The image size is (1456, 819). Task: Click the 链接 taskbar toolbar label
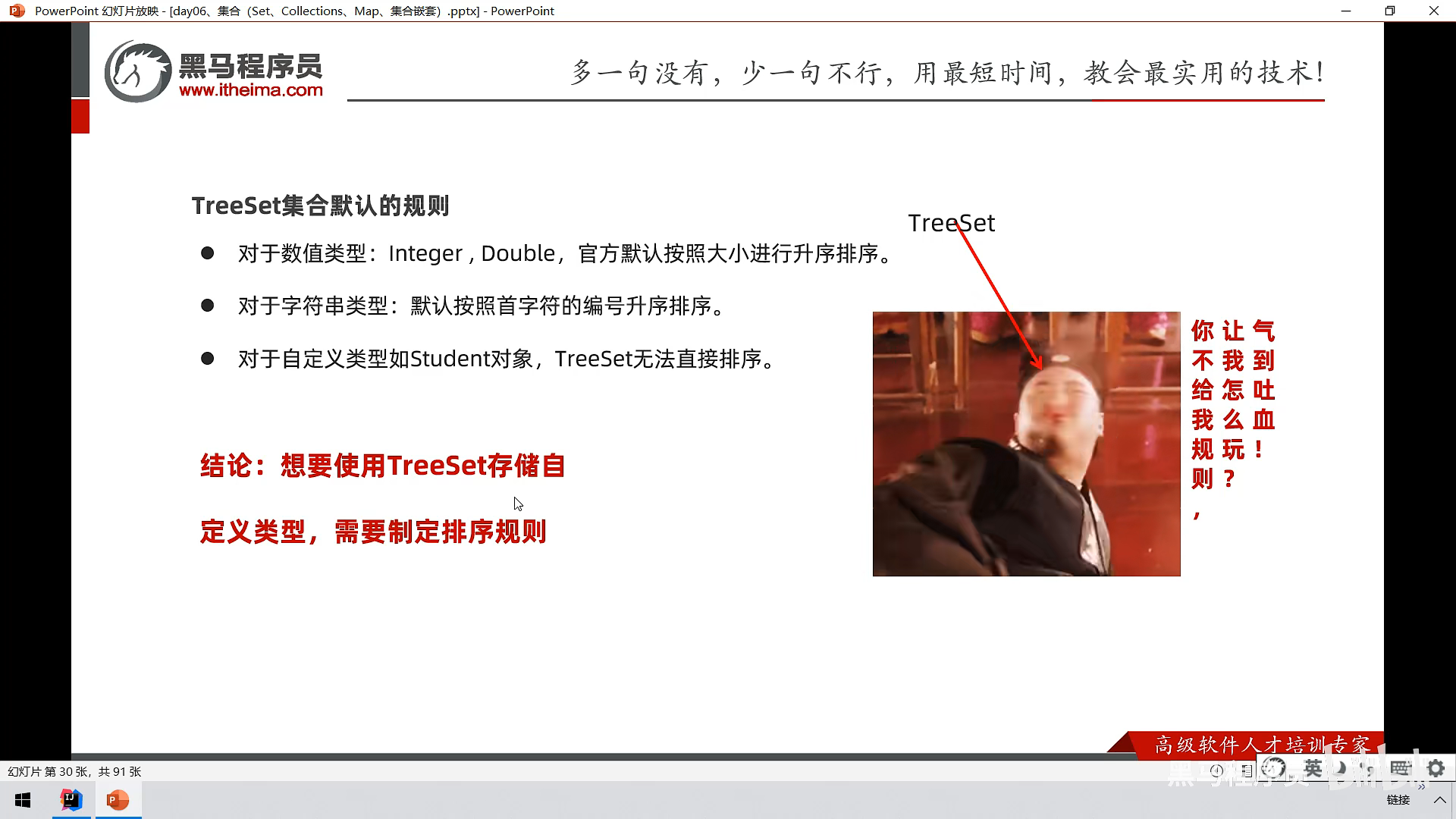pyautogui.click(x=1398, y=800)
